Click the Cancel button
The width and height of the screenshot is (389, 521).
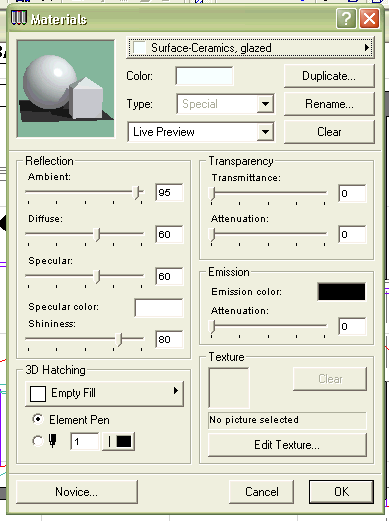pyautogui.click(x=262, y=492)
